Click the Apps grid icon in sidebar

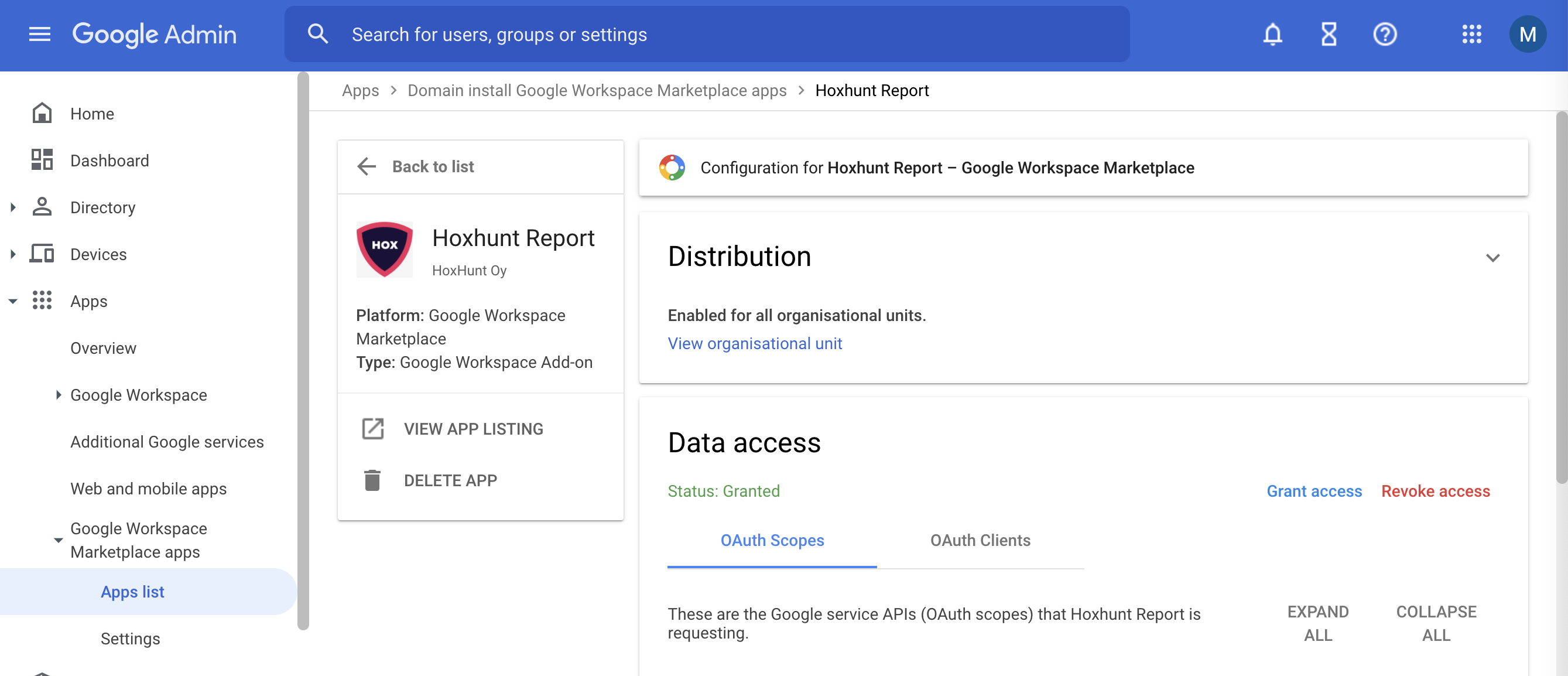click(42, 301)
